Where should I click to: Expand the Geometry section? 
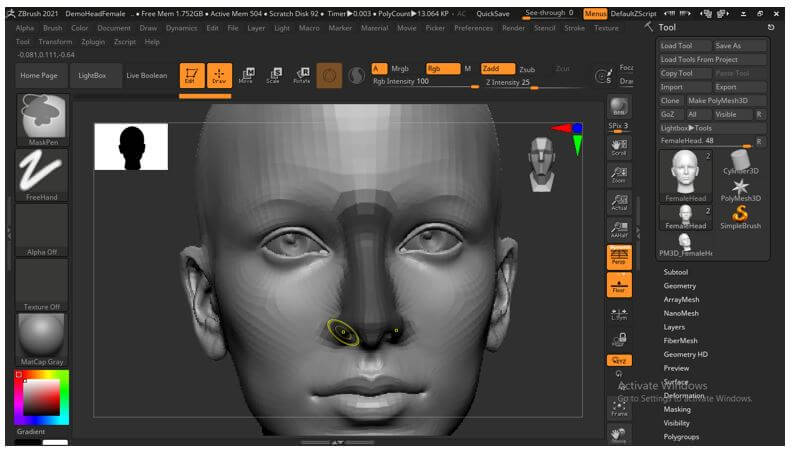679,286
